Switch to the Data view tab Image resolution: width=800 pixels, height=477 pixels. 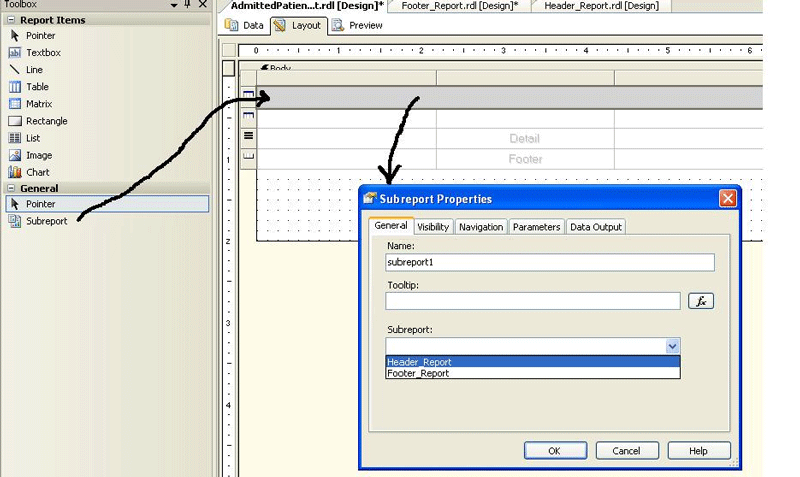244,25
